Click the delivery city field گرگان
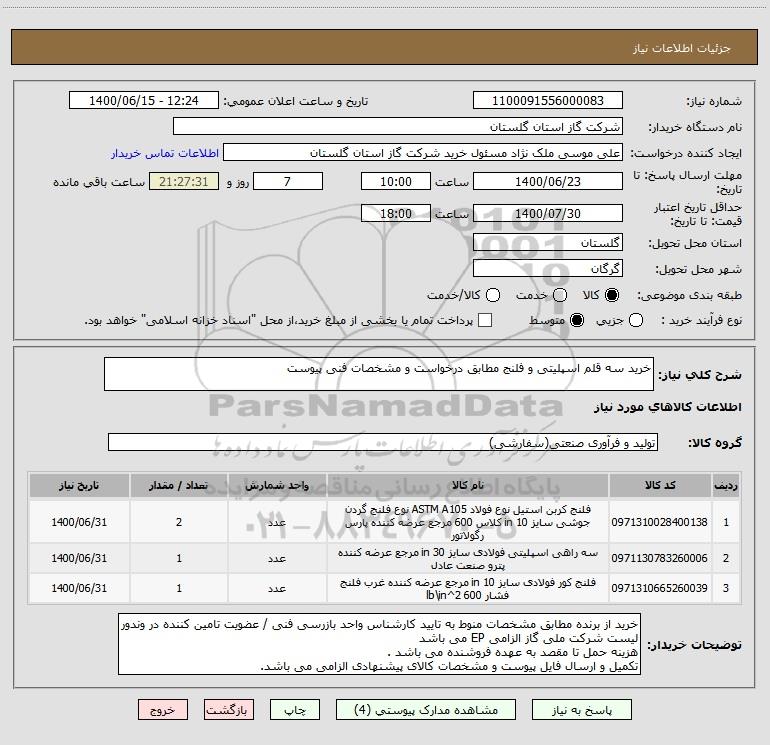Image resolution: width=770 pixels, height=745 pixels. click(548, 268)
